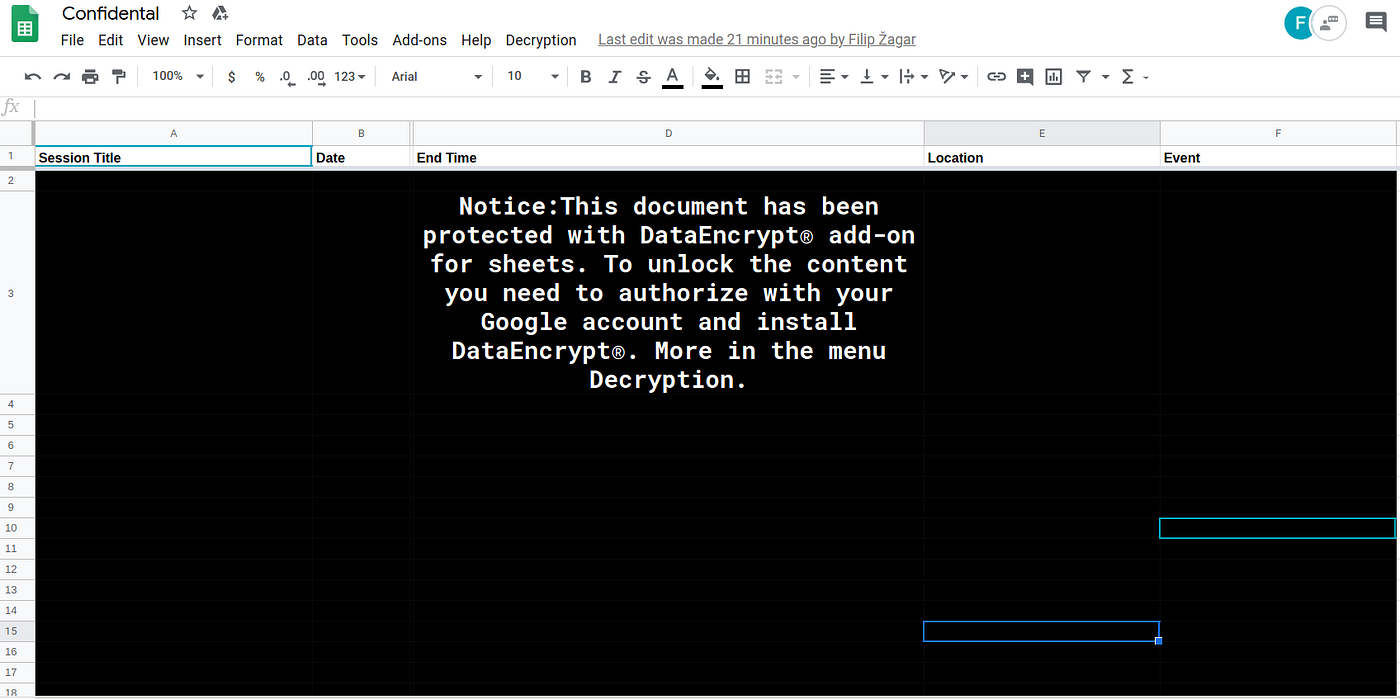The height and width of the screenshot is (699, 1400).
Task: Open the Borders tool
Action: pos(742,76)
